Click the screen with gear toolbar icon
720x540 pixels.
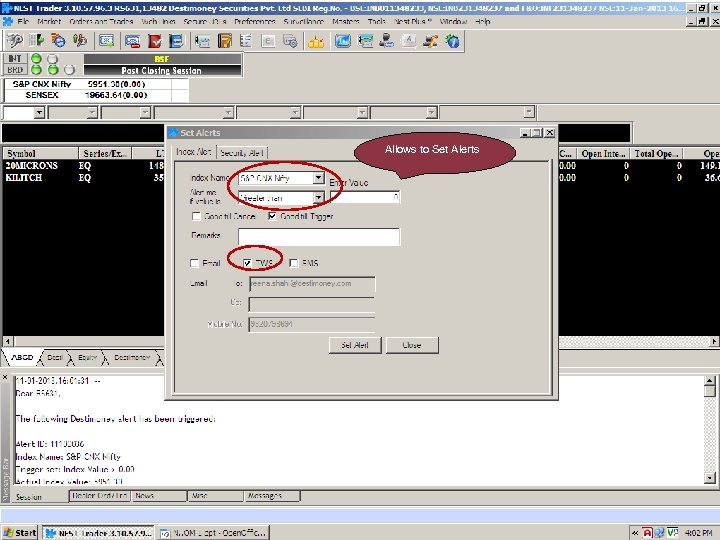[x=290, y=41]
